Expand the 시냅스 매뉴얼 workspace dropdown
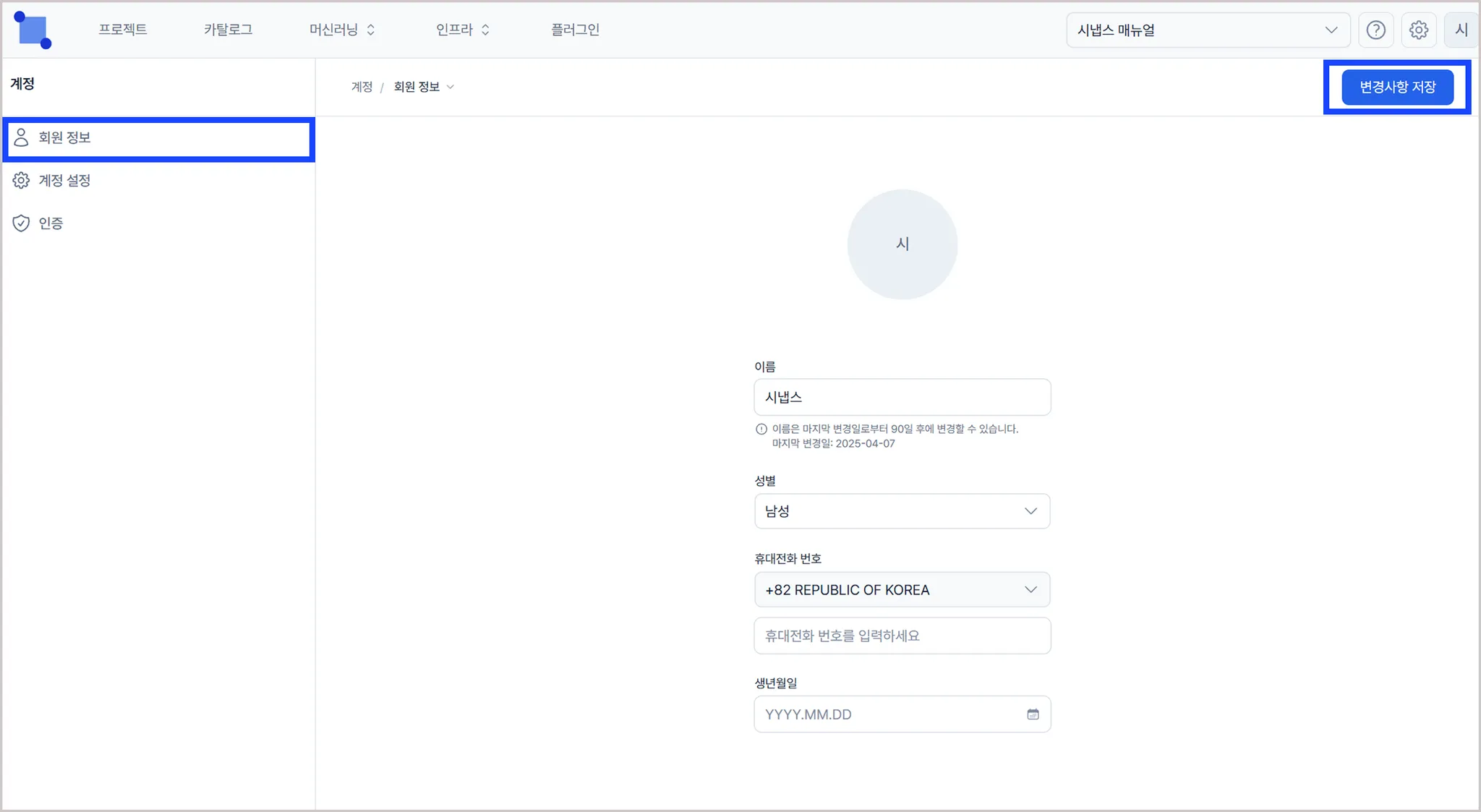The image size is (1481, 812). click(1208, 30)
